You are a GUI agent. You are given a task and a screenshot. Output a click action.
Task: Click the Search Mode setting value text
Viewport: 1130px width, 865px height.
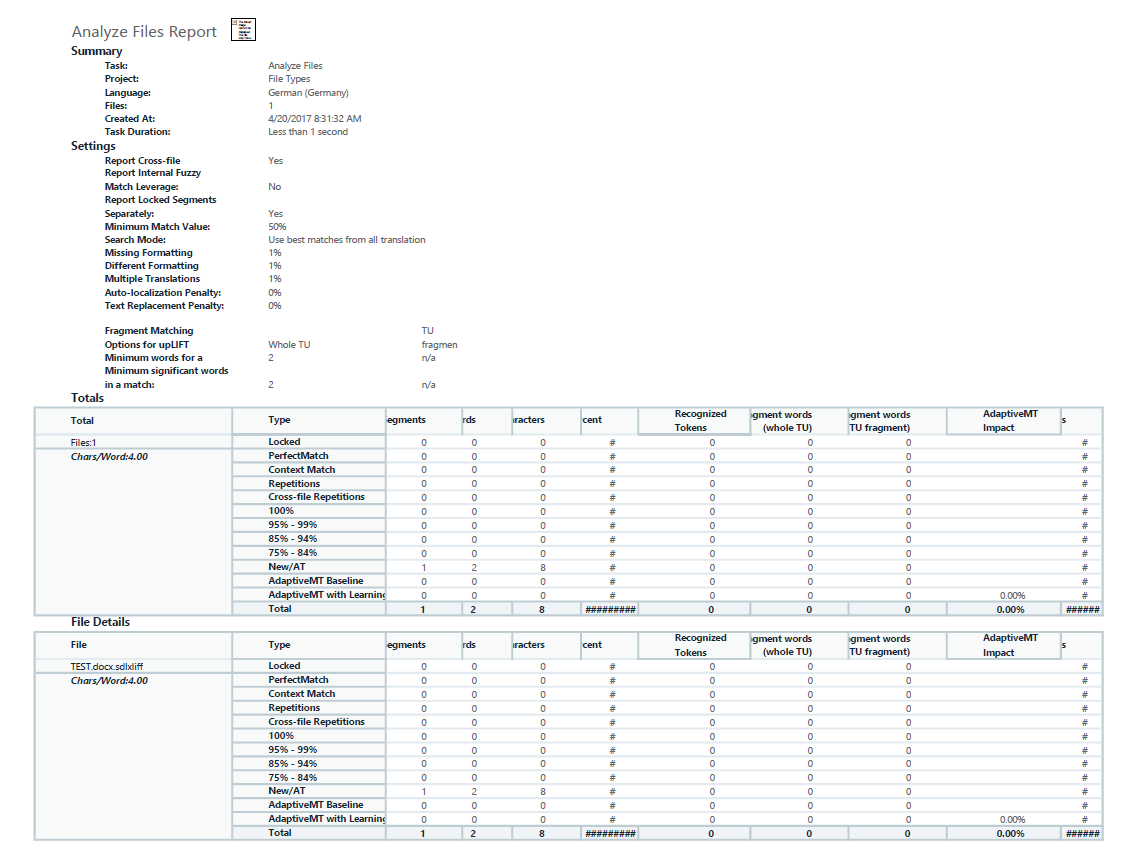[x=347, y=239]
